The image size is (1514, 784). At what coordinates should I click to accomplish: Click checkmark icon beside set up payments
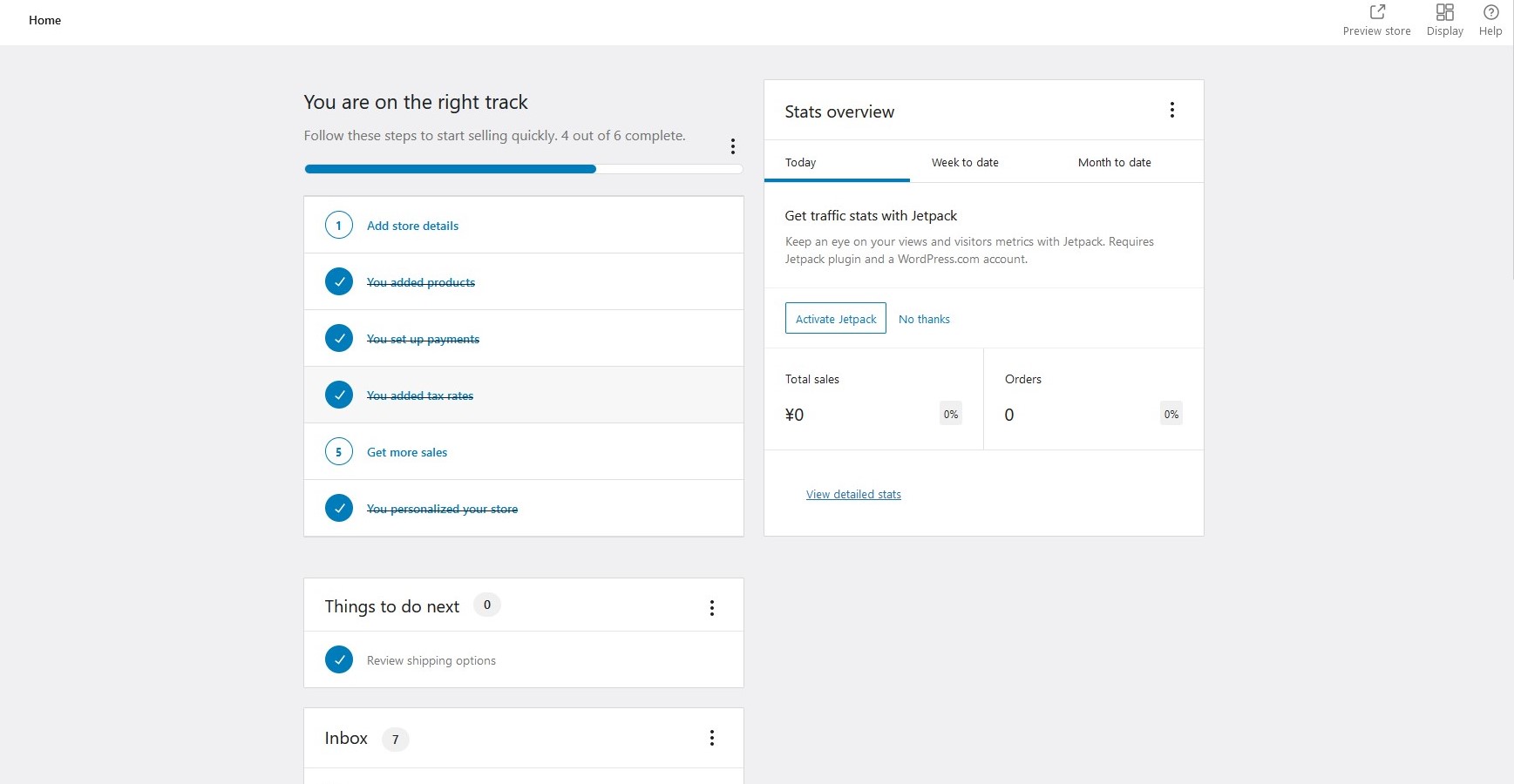[339, 338]
